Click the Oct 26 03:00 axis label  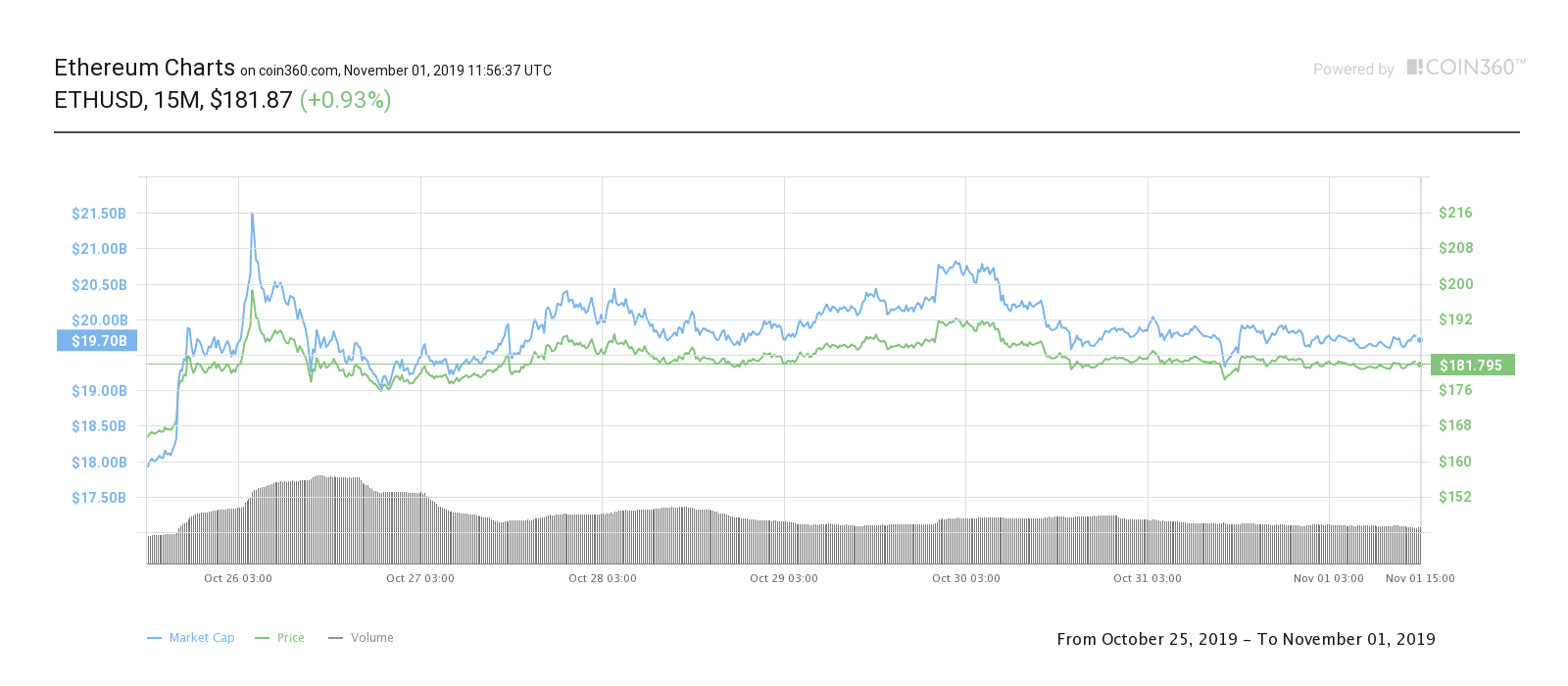(238, 578)
